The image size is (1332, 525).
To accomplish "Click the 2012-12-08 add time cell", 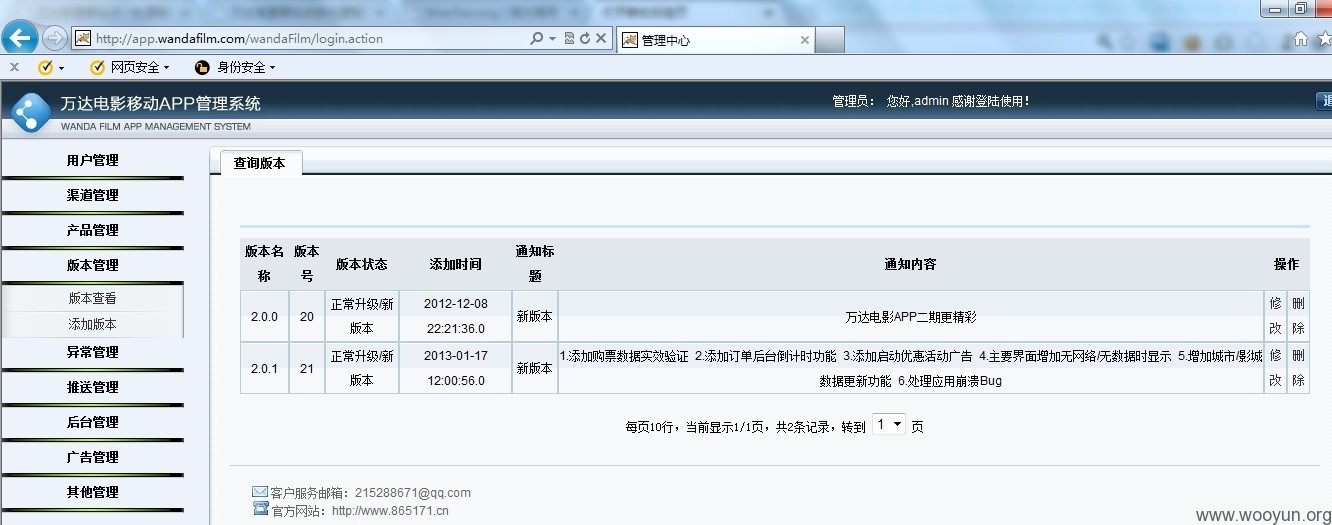I will (x=455, y=316).
